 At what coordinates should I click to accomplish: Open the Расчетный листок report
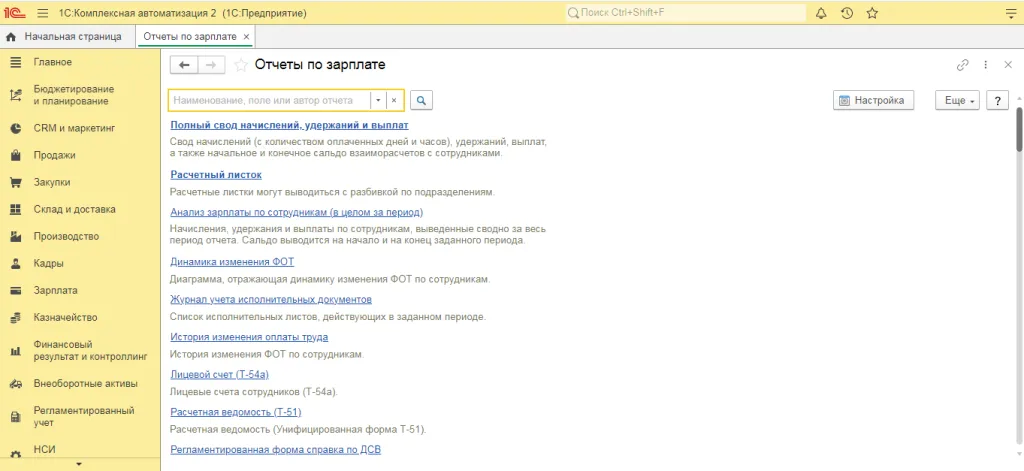(x=216, y=174)
